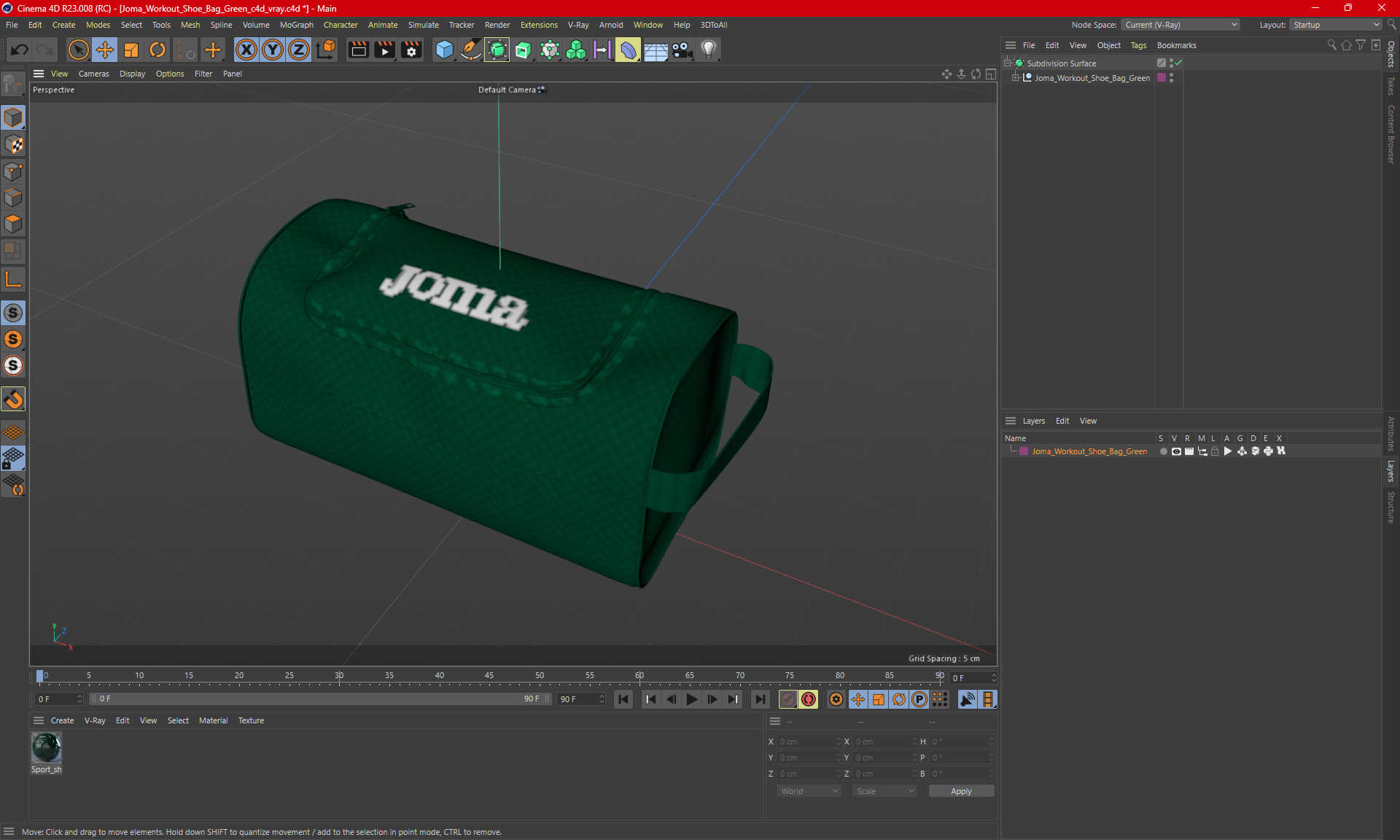Open Material Manager hamburger menu
1400x840 pixels.
(39, 720)
